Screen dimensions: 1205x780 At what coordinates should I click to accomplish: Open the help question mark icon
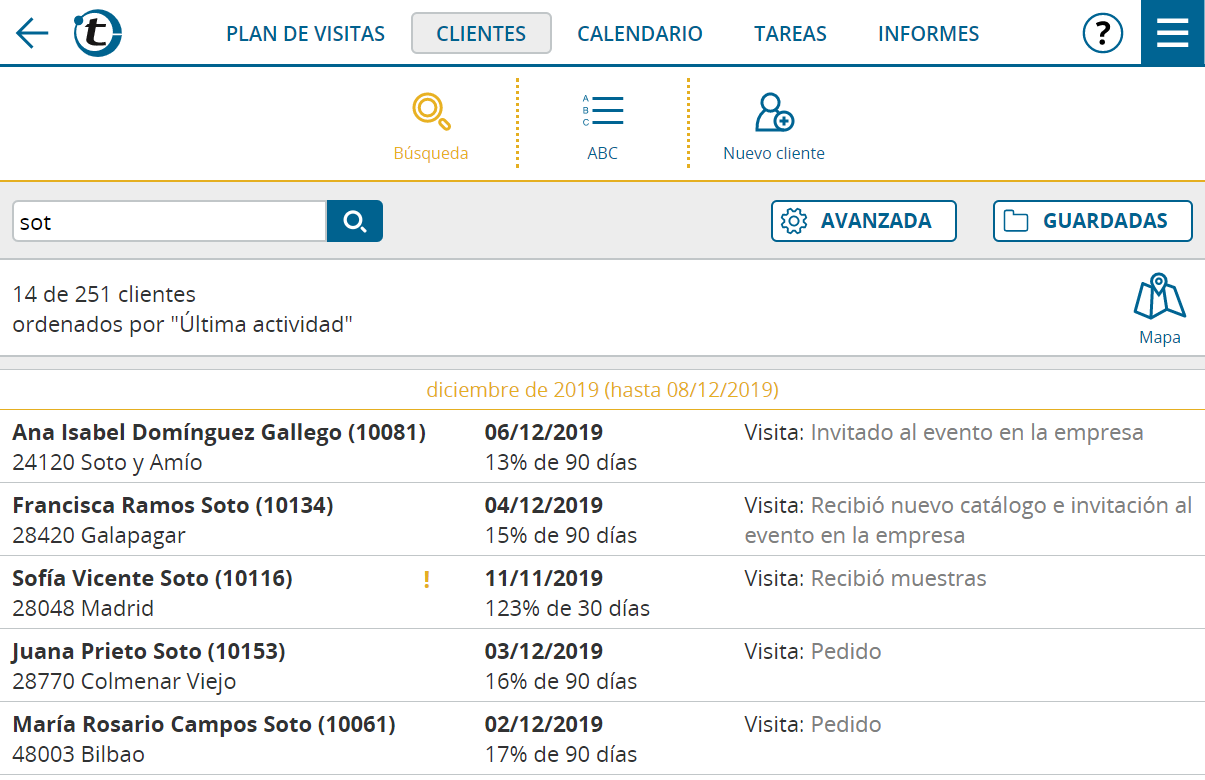(1103, 33)
